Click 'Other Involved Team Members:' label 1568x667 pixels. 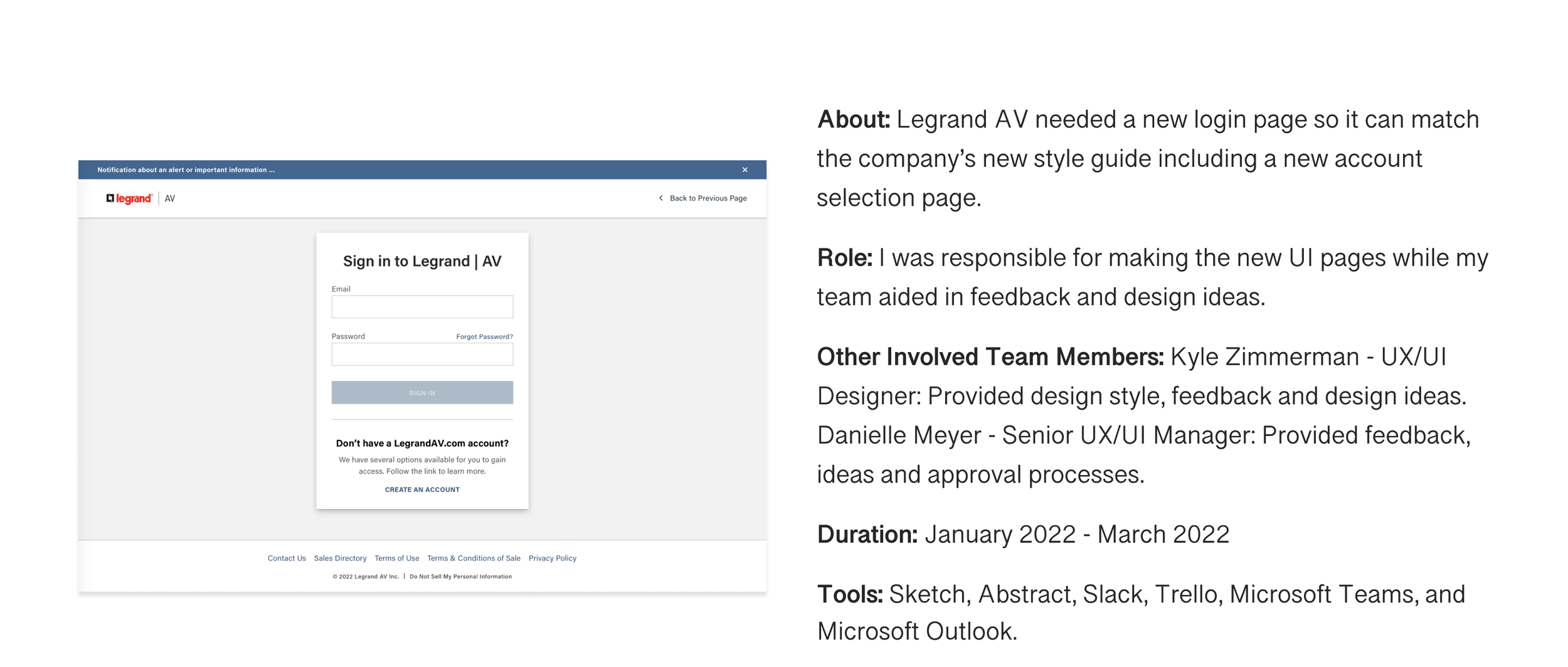(x=990, y=357)
